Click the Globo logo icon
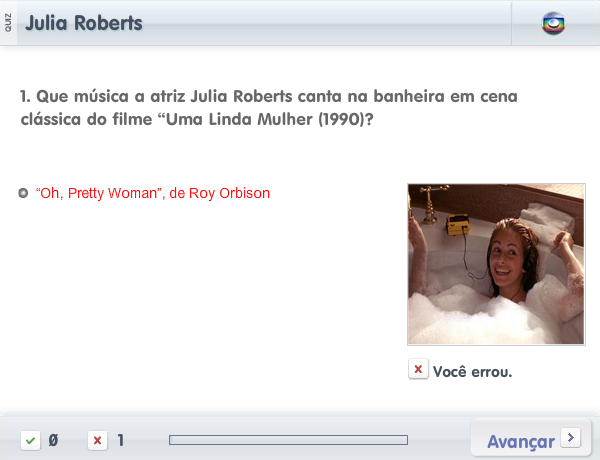Screen dimensions: 600x460 553,23
